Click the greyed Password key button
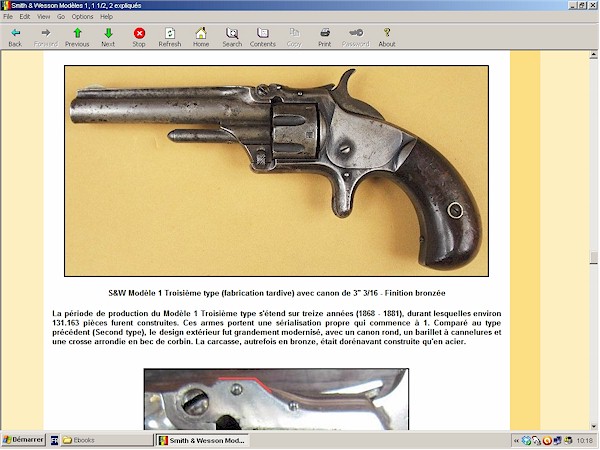The width and height of the screenshot is (600, 450). pos(356,38)
